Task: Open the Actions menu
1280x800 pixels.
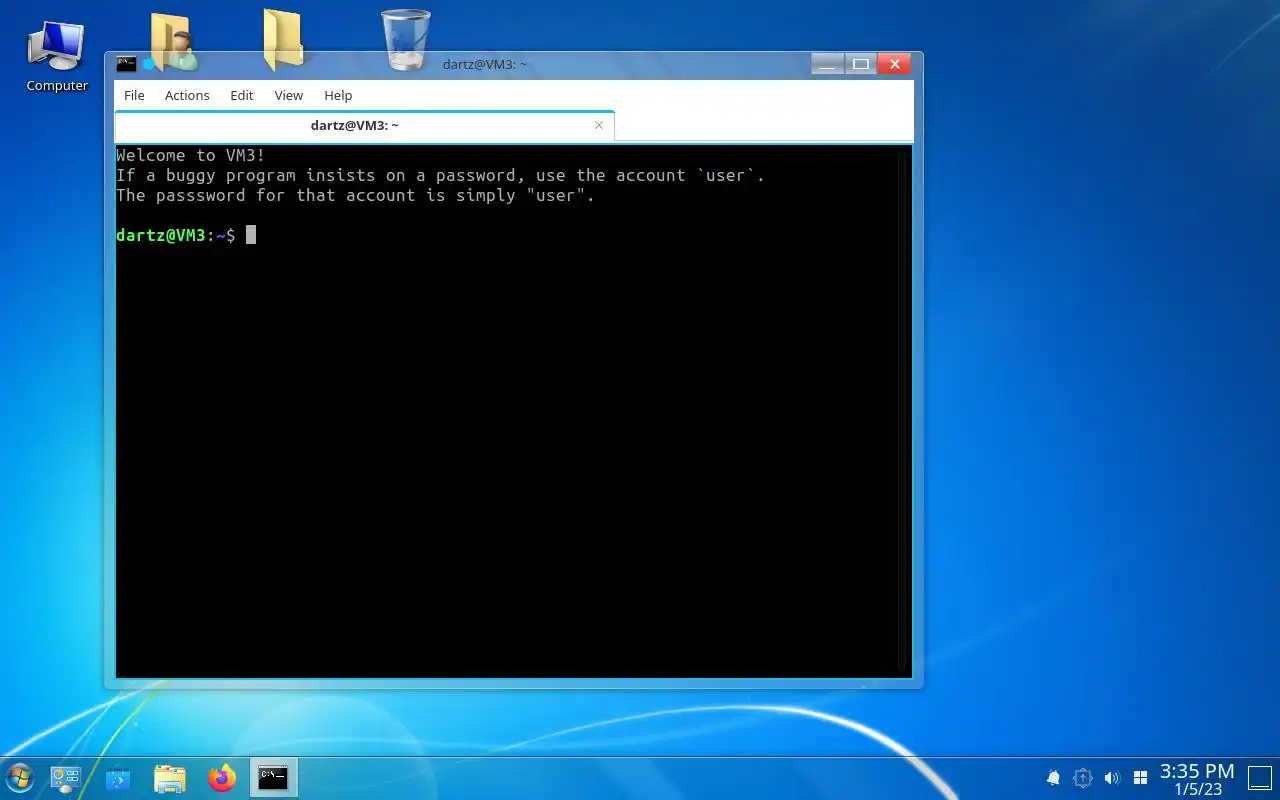Action: 187,95
